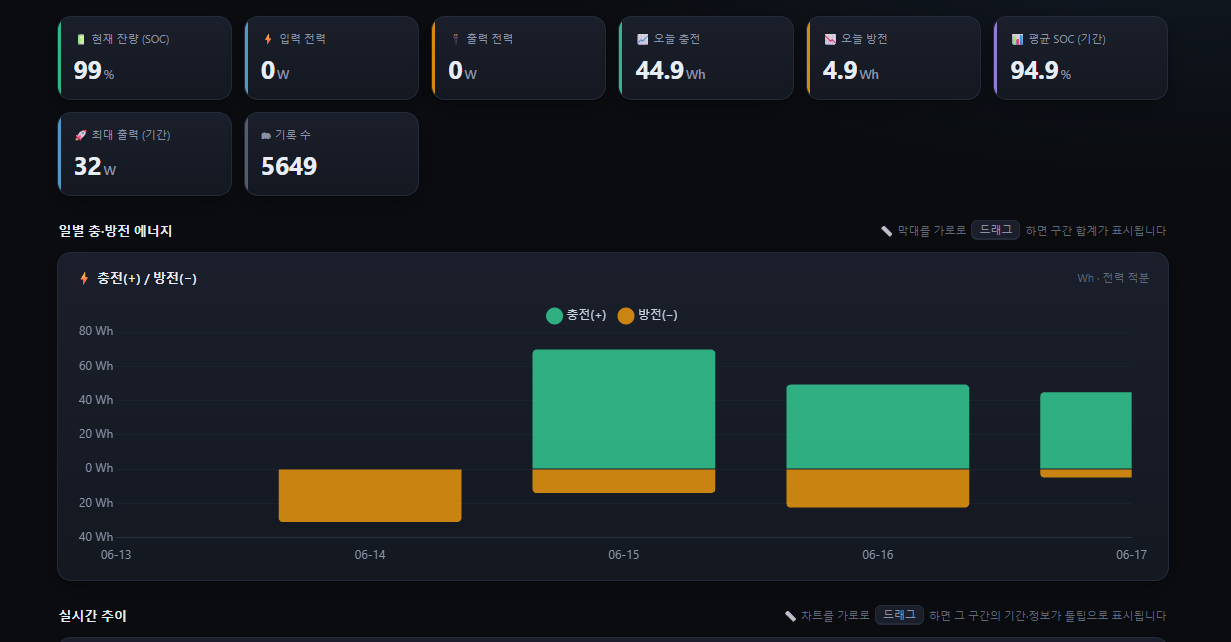This screenshot has height=642, width=1231.
Task: Click the battery icon on the SOC card
Action: click(81, 39)
